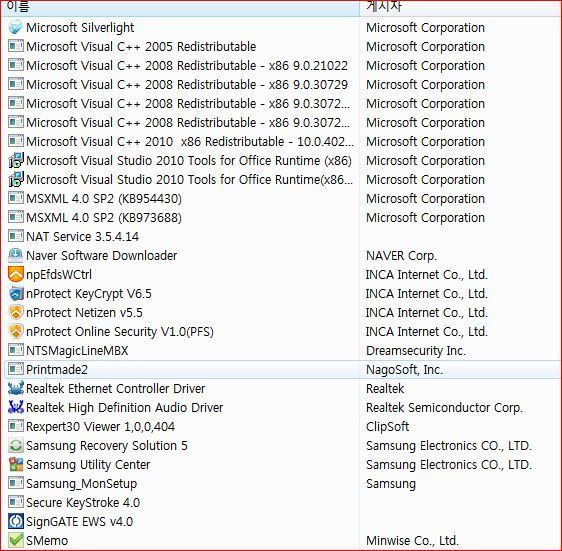Select SMemo program name
This screenshot has height=551, width=562.
click(x=47, y=541)
